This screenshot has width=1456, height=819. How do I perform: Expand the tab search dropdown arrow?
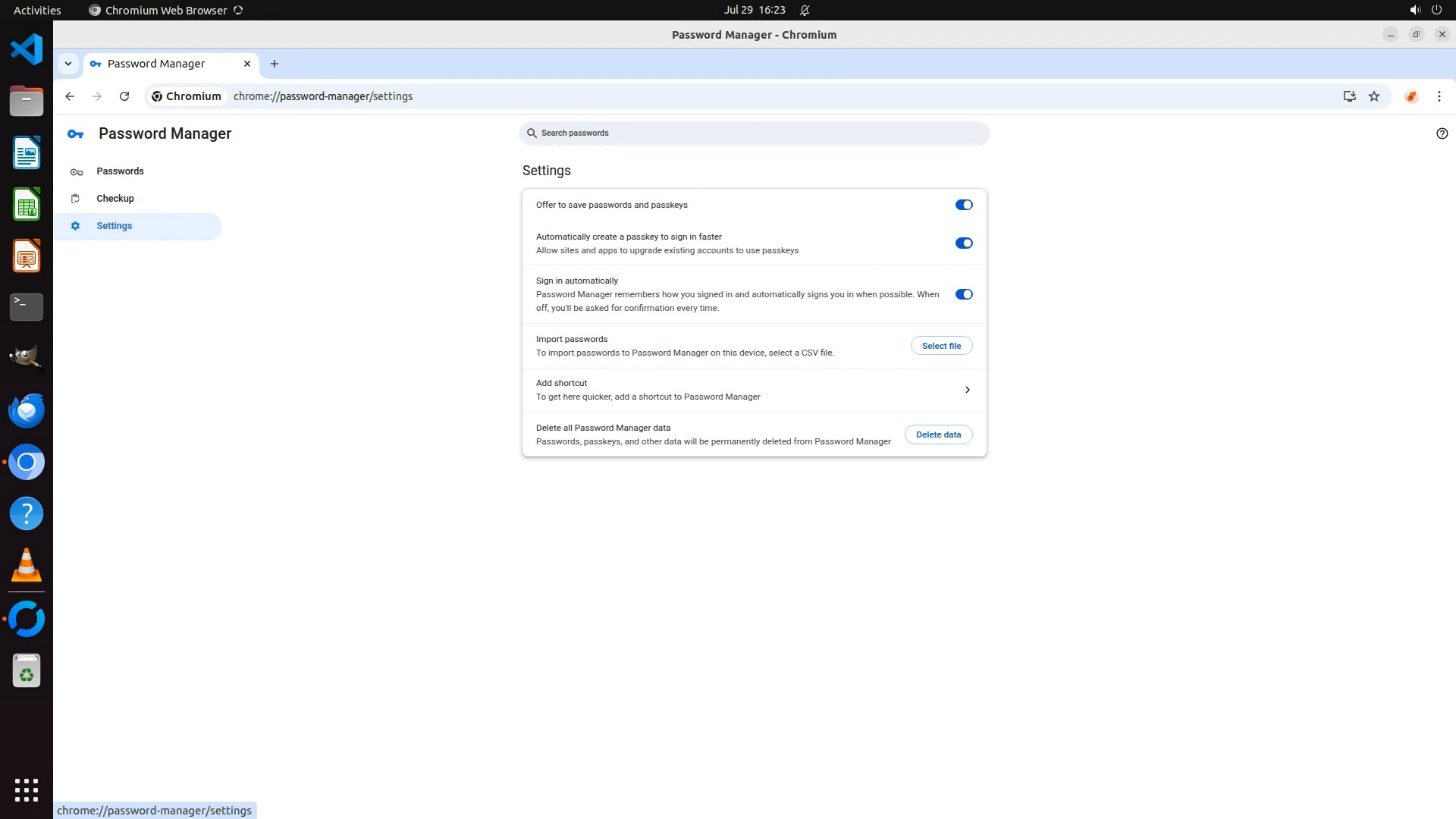[68, 64]
